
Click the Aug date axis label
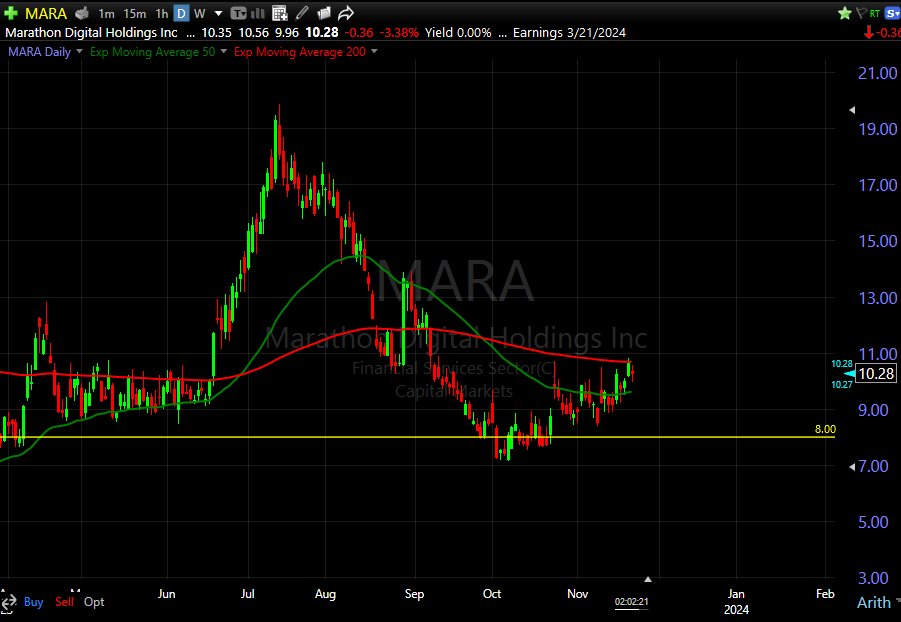coord(325,594)
